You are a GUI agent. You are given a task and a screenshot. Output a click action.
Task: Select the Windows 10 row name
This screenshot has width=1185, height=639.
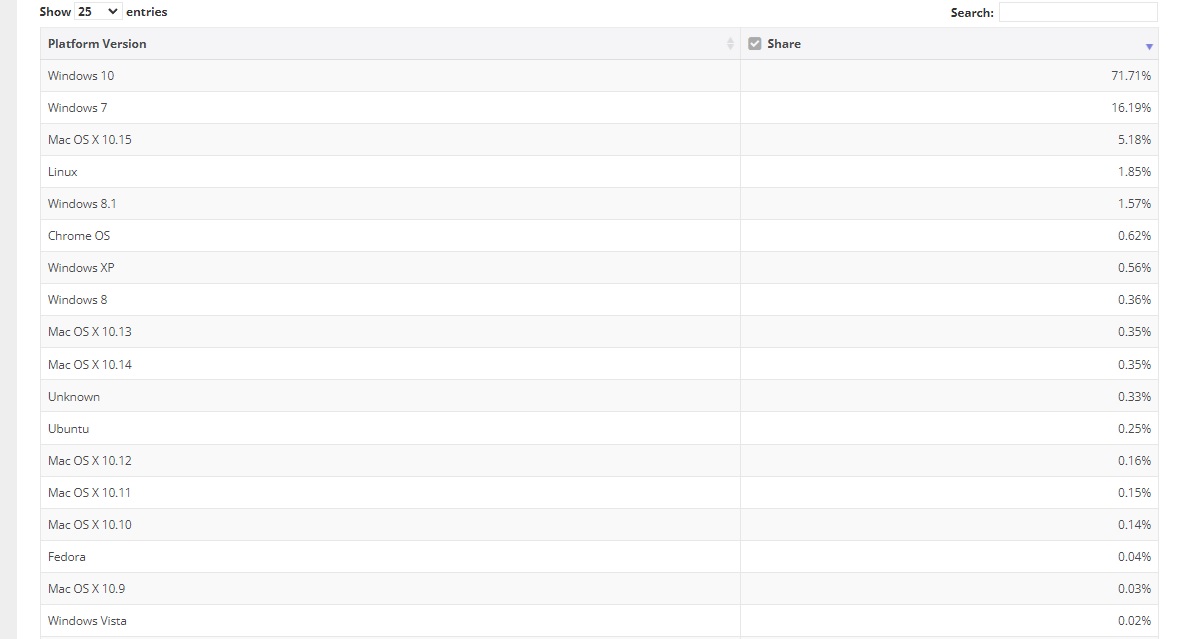(81, 76)
